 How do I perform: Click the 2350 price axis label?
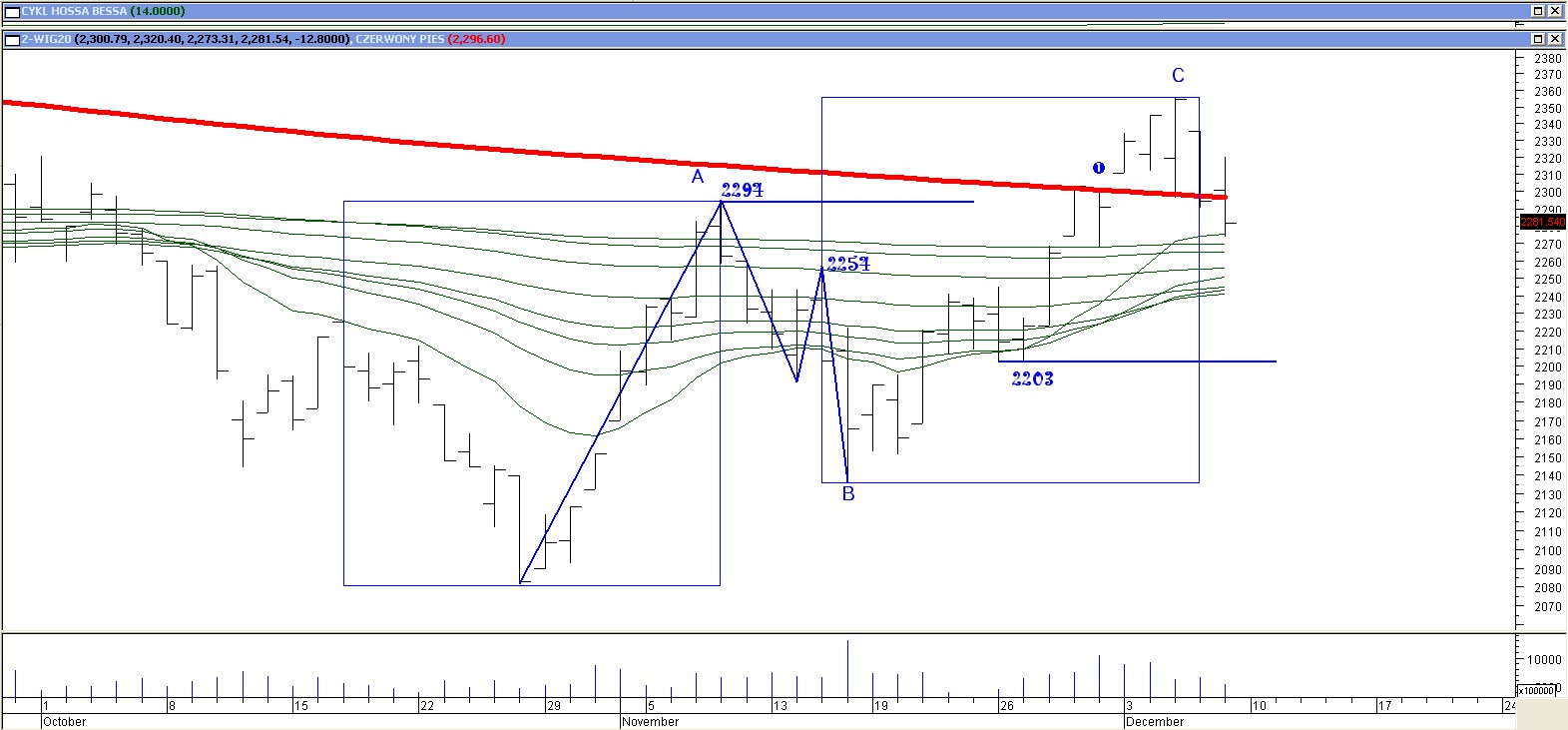1548,108
